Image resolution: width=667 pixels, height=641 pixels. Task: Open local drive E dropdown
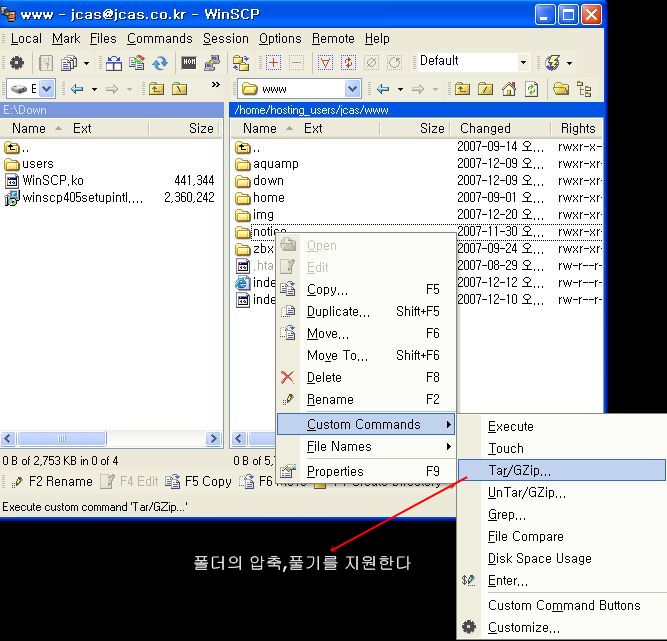46,89
